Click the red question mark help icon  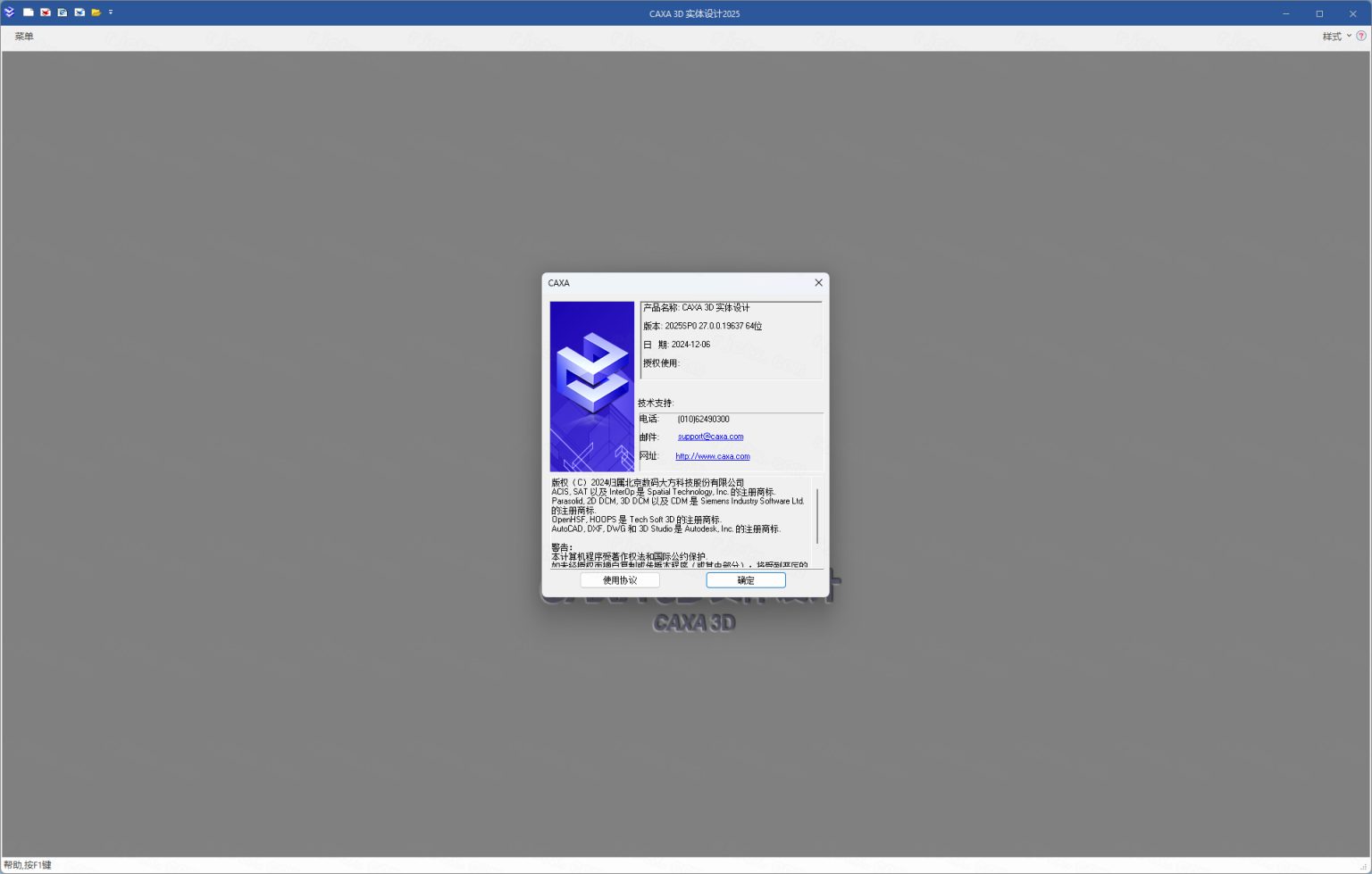1361,37
